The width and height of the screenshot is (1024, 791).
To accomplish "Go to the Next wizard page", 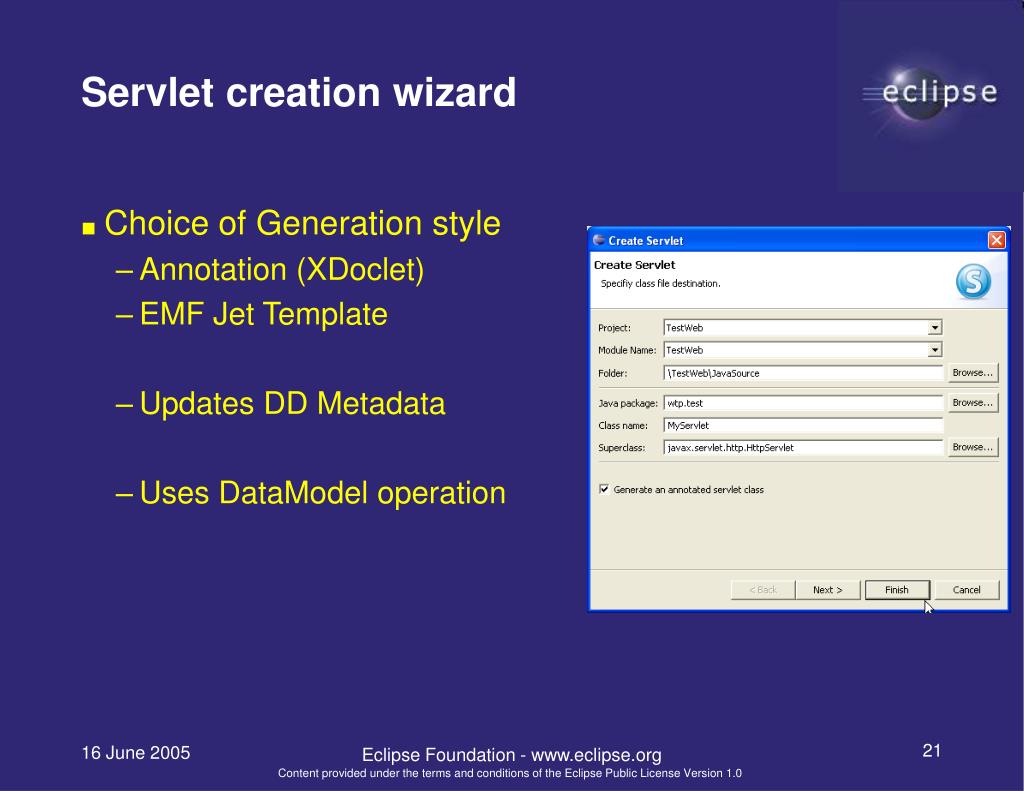I will 827,590.
